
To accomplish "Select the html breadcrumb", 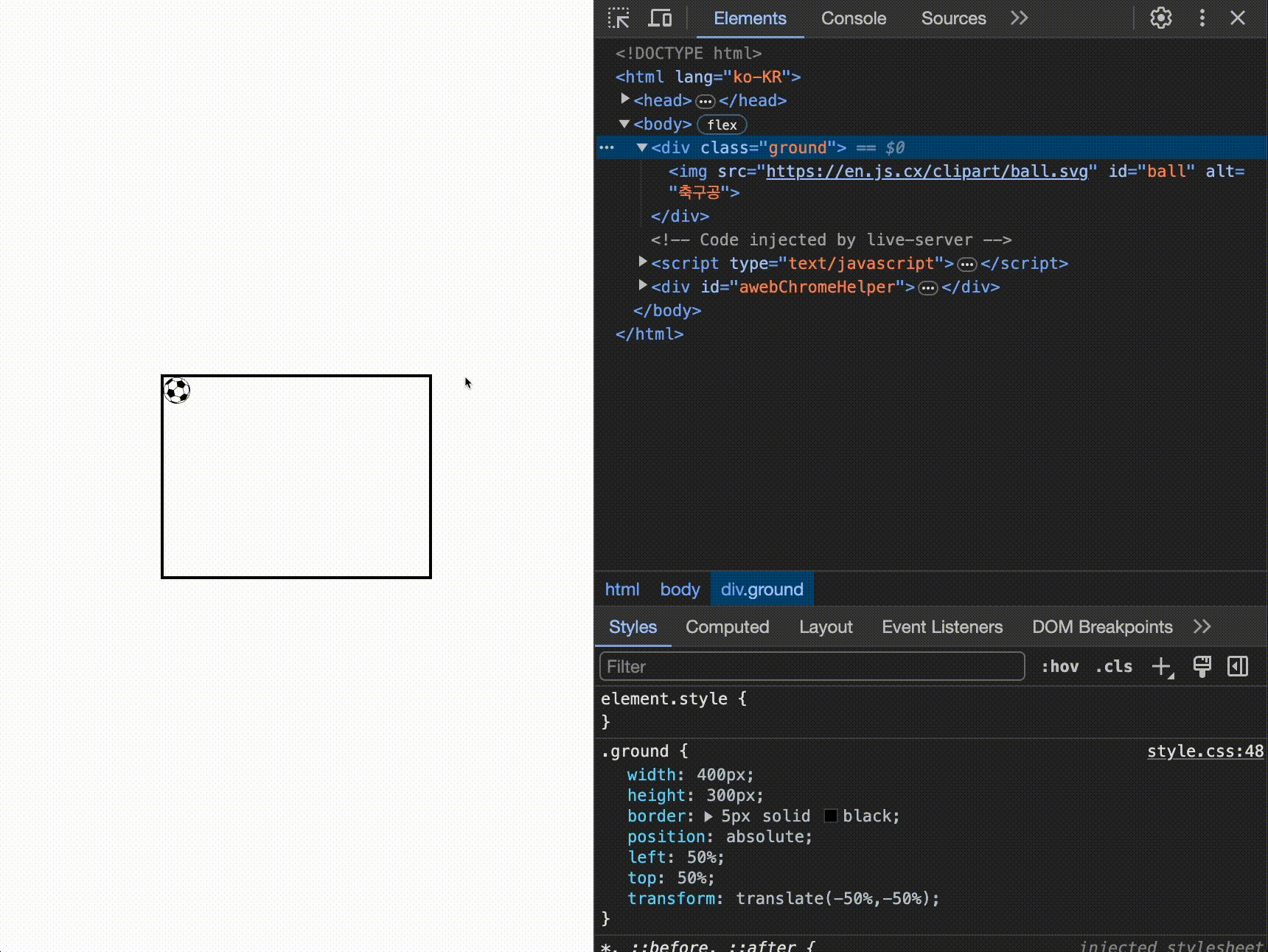I will (622, 589).
